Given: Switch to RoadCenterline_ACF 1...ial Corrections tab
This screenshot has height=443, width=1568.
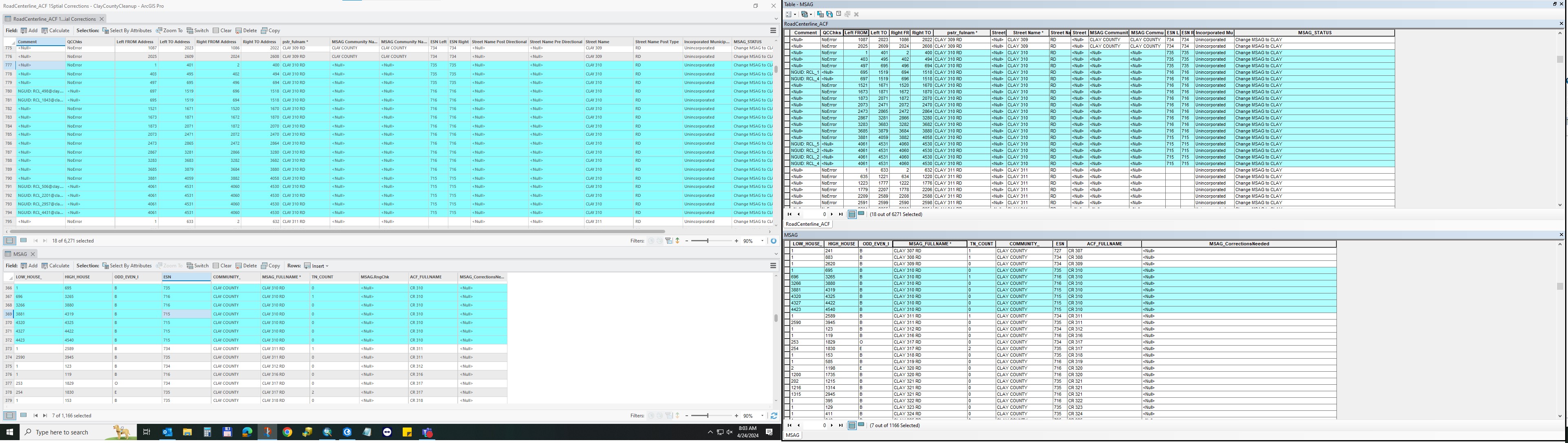Looking at the screenshot, I should (54, 19).
